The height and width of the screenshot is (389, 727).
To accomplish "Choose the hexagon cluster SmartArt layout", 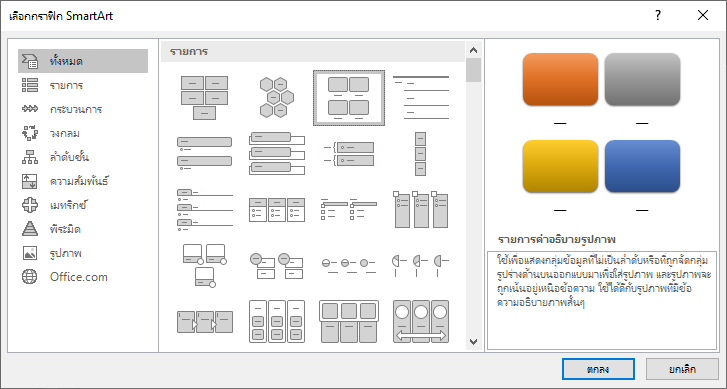I will click(x=276, y=98).
